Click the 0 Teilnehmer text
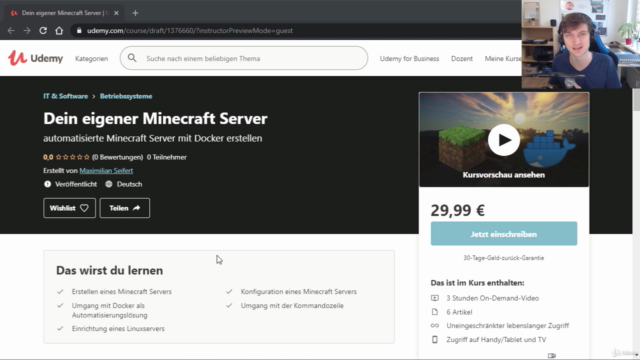Screen dimensions: 640x360 pos(167,157)
